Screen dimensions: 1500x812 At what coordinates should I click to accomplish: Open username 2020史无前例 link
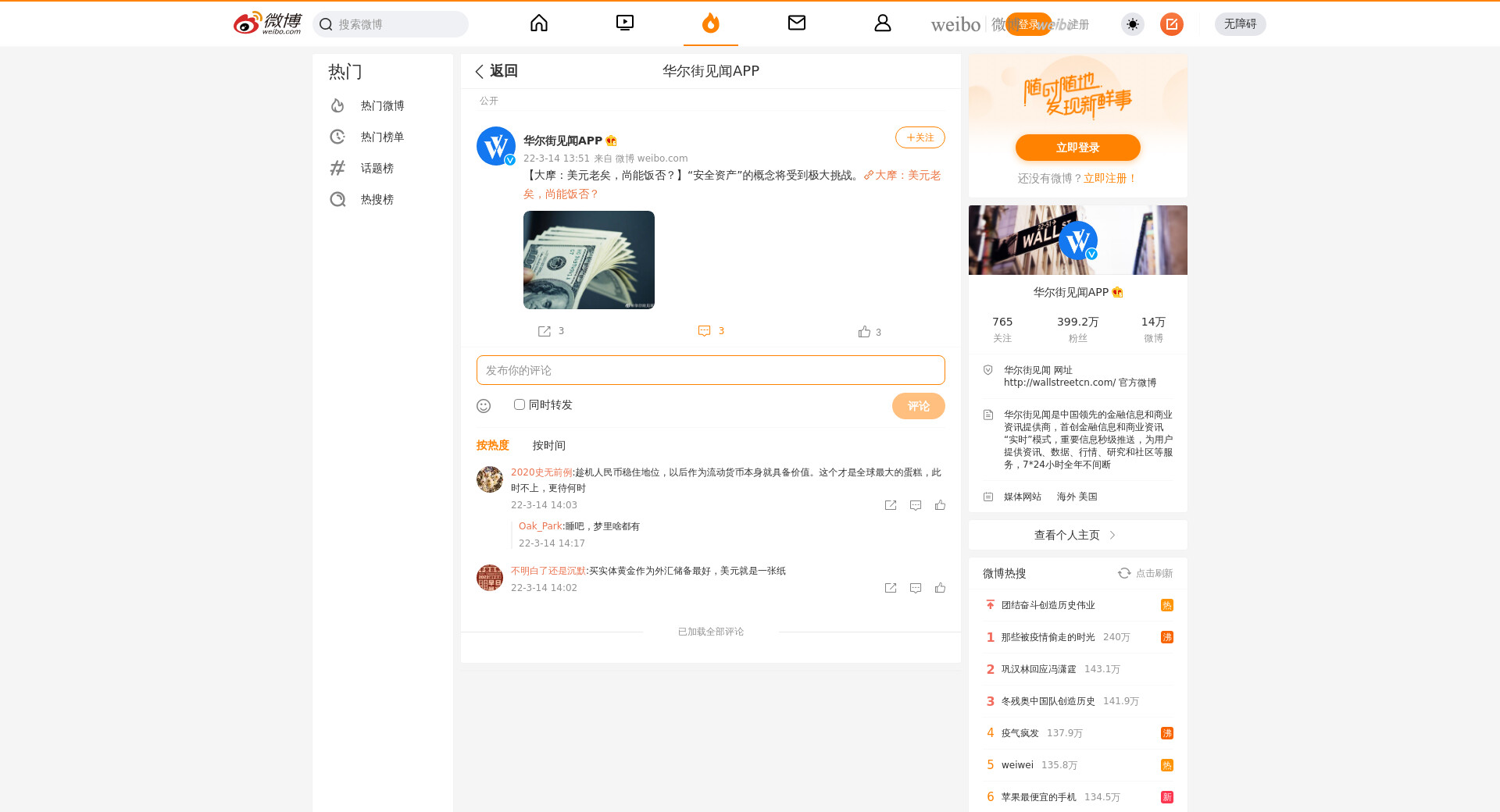tap(541, 472)
